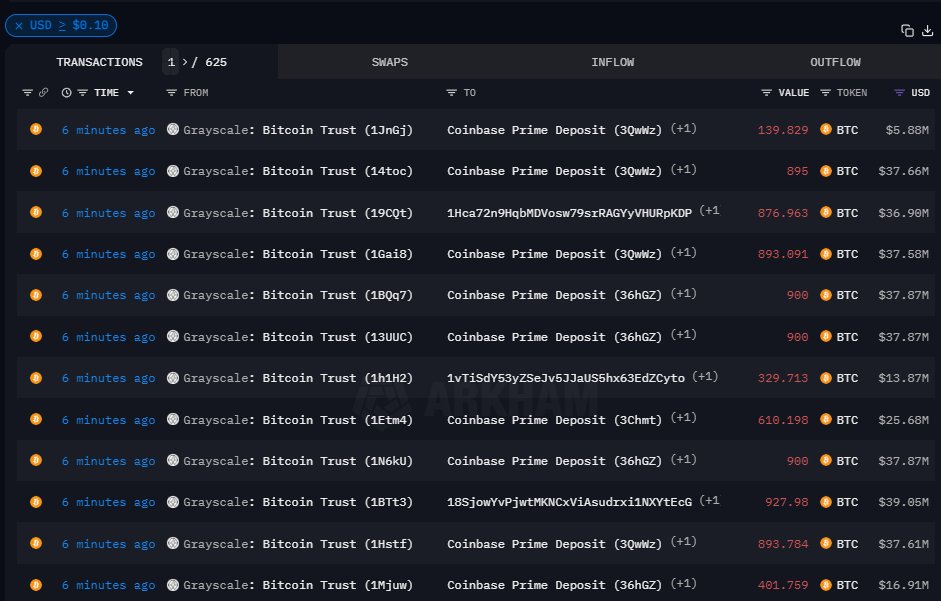The image size is (941, 601).
Task: Remove the USD ≥ $0.10 filter chip
Action: click(x=19, y=26)
